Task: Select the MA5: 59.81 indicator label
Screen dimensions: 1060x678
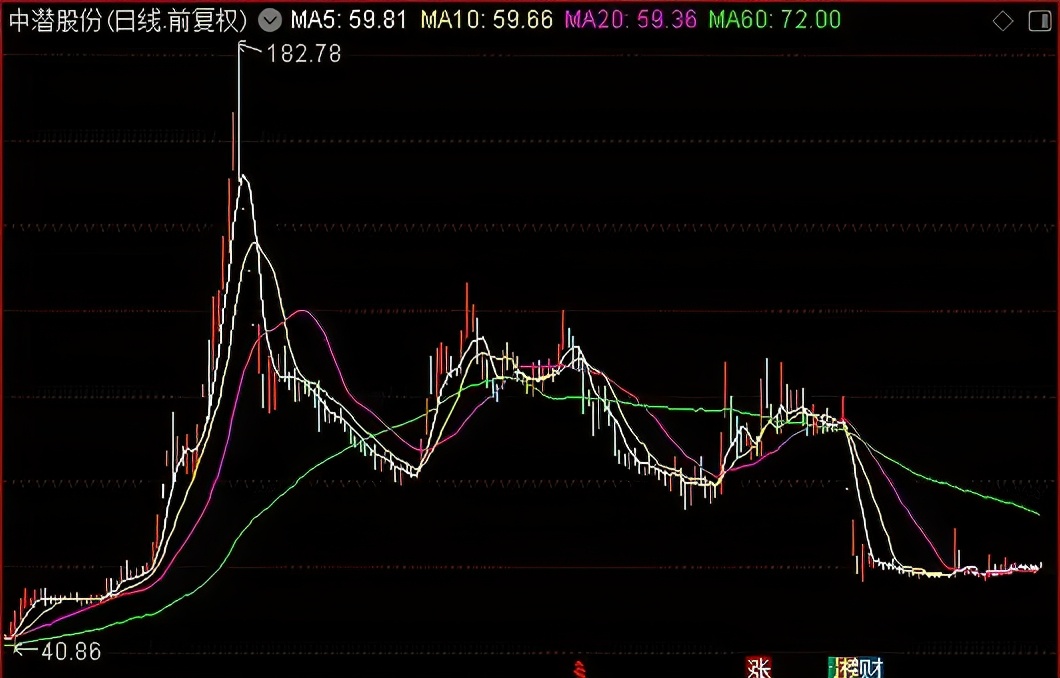Action: click(349, 19)
